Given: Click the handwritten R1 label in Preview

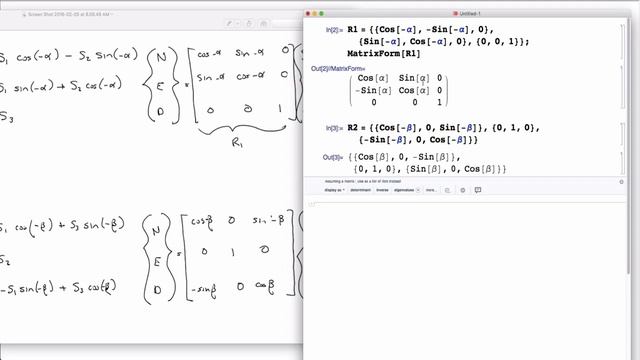Looking at the screenshot, I should pyautogui.click(x=237, y=142).
